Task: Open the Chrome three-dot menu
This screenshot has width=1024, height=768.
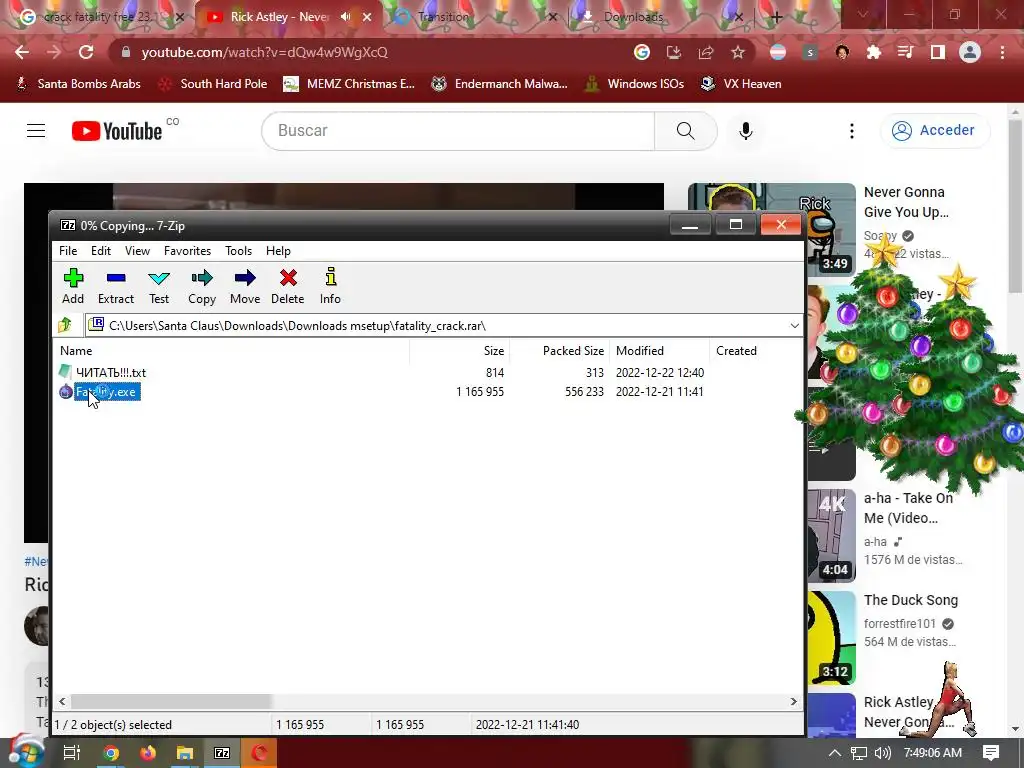Action: point(1002,52)
